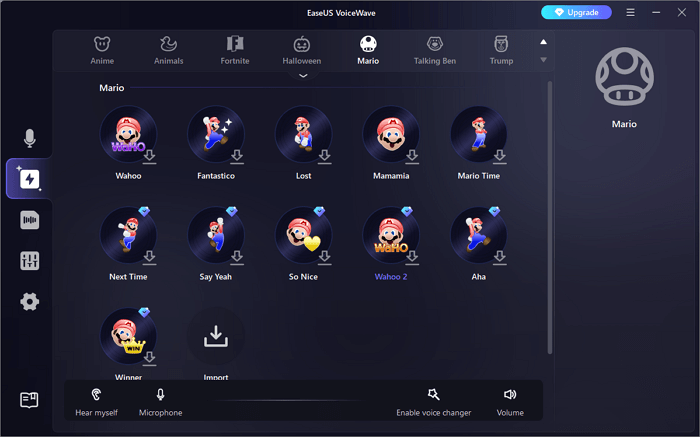Play the Mario Time sound effect disc
This screenshot has height=437, width=700.
point(479,134)
